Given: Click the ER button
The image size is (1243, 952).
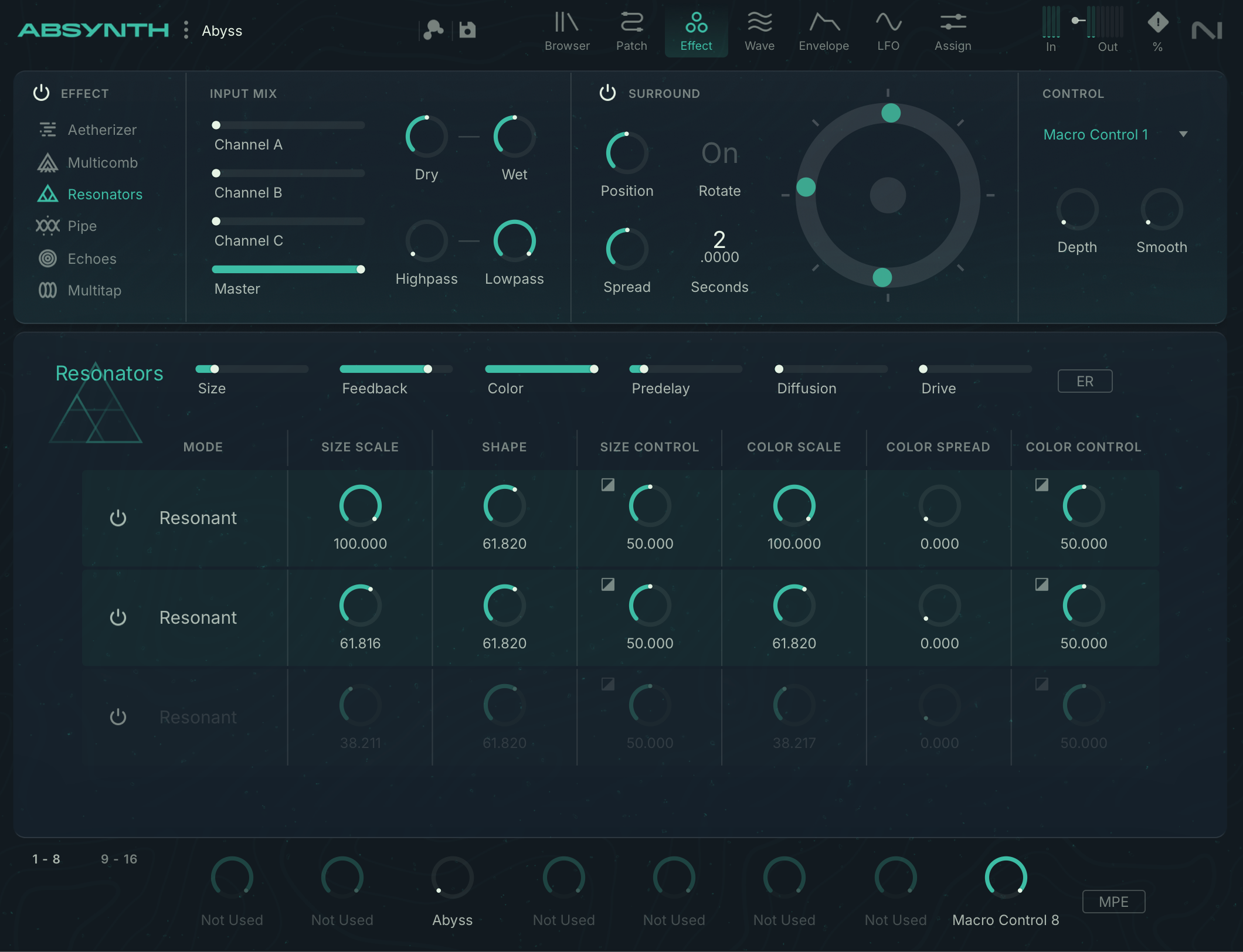Looking at the screenshot, I should click(1085, 382).
